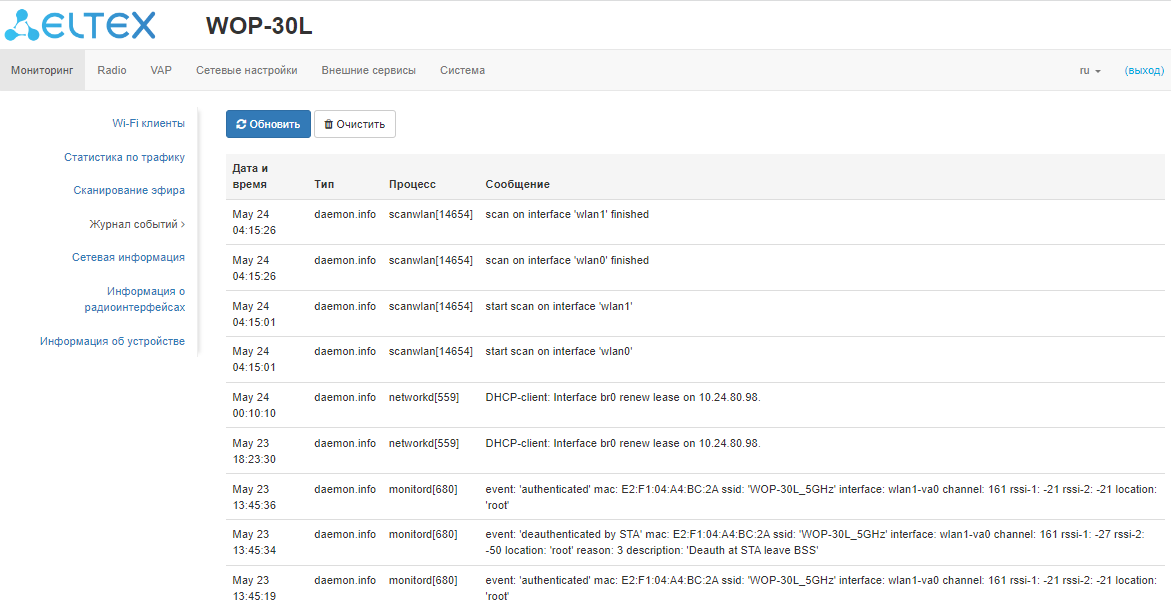Screen dimensions: 1171x607
Task: Open the Система tab
Action: click(462, 71)
